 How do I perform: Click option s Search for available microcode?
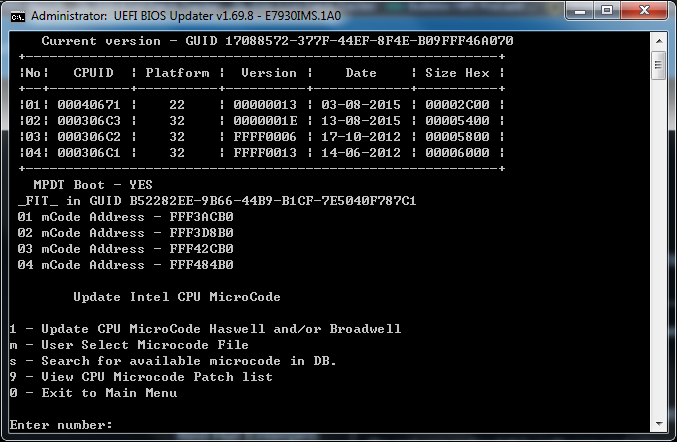coord(173,361)
